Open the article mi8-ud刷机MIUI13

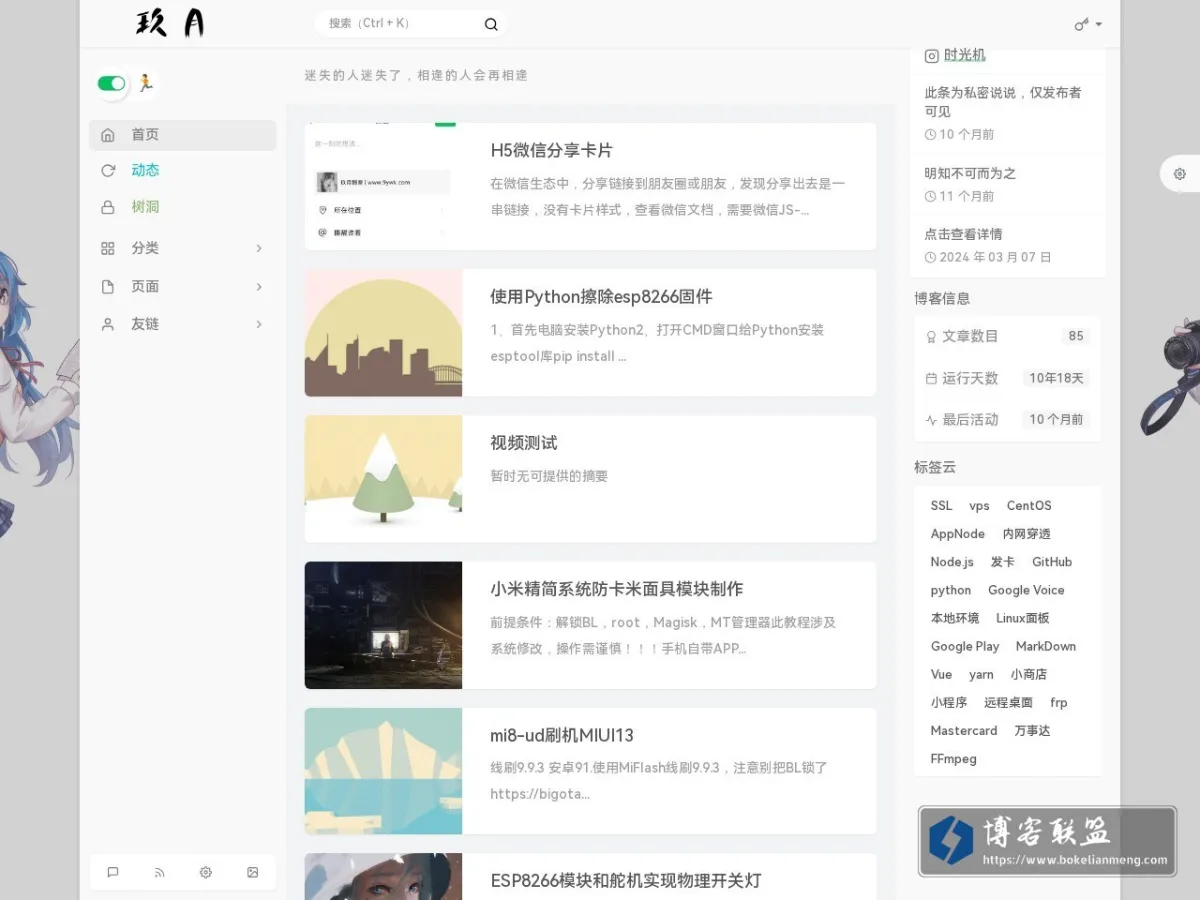[x=562, y=735]
